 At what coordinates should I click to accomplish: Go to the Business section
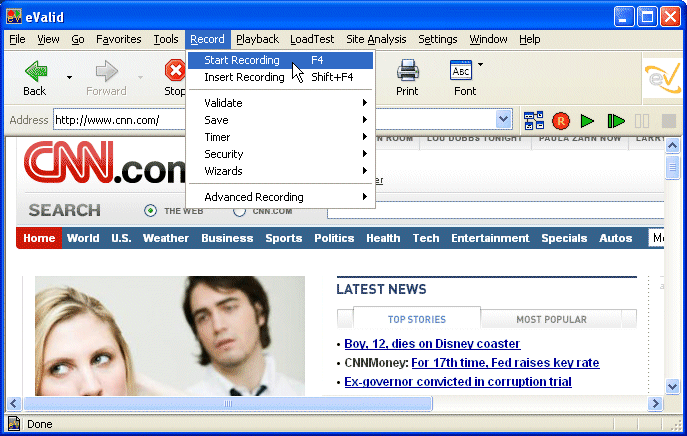[227, 238]
